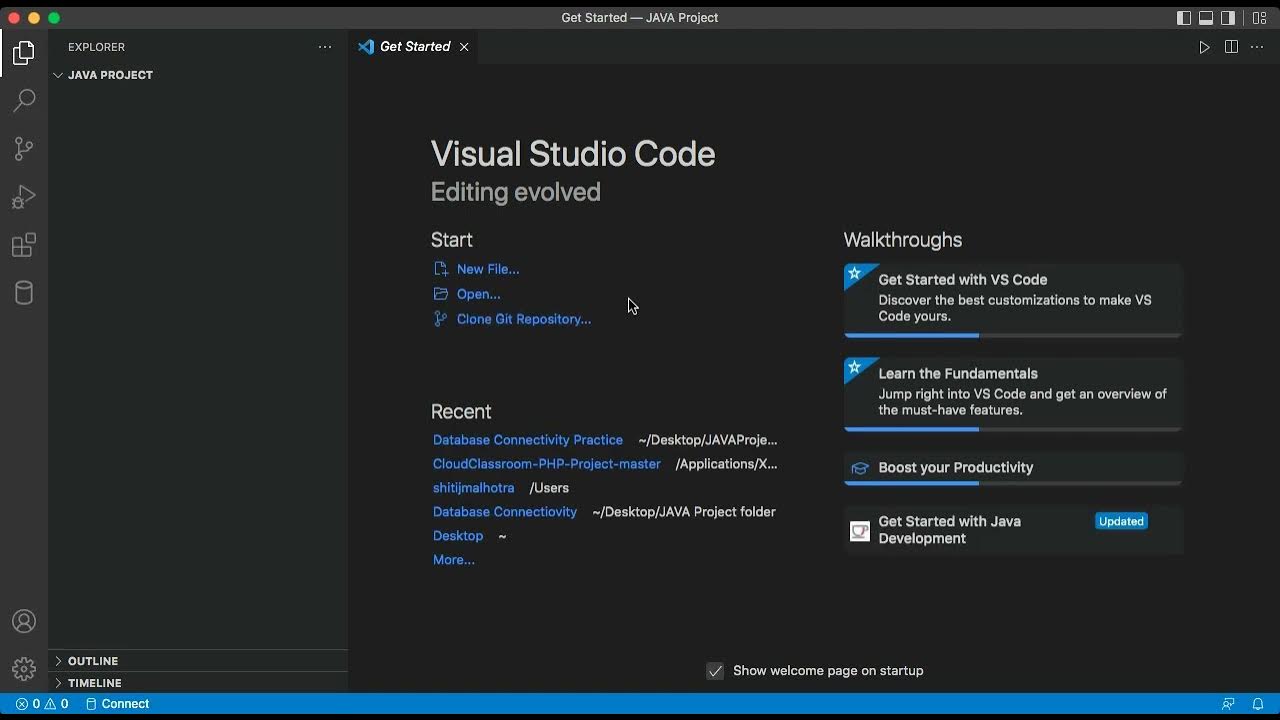This screenshot has height=720, width=1280.
Task: Open Get Started with VS Code walkthrough
Action: (1013, 300)
